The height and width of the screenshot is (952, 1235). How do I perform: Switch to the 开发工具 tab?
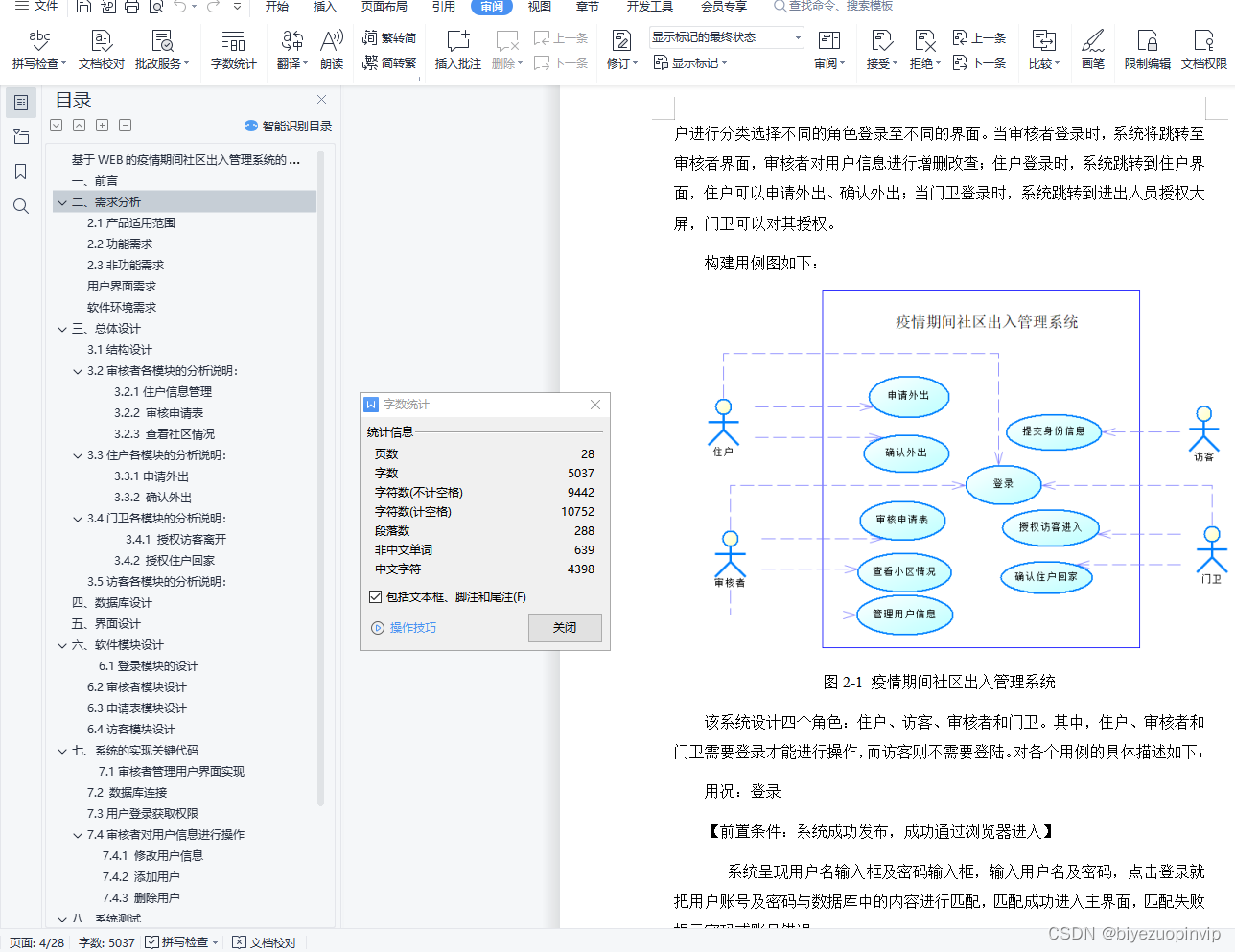[x=649, y=6]
